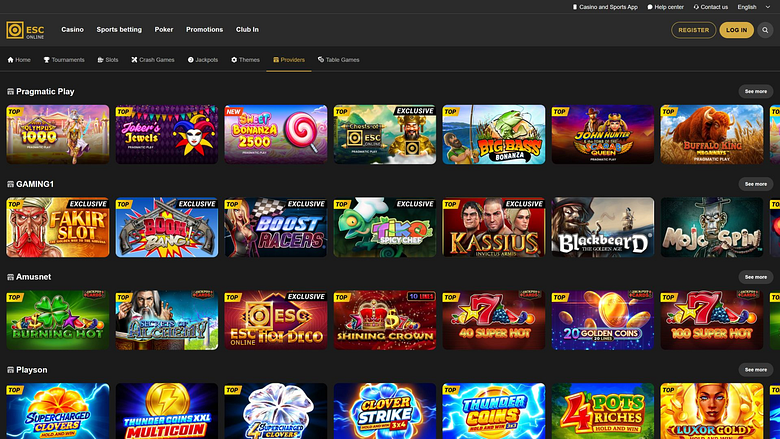Open Boom Bang game thumbnail
The height and width of the screenshot is (439, 780).
click(167, 227)
